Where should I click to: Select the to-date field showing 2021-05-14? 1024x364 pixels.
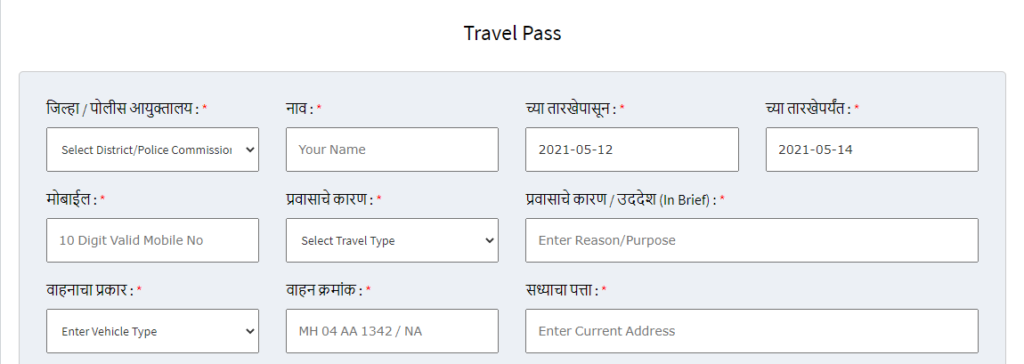tap(872, 150)
